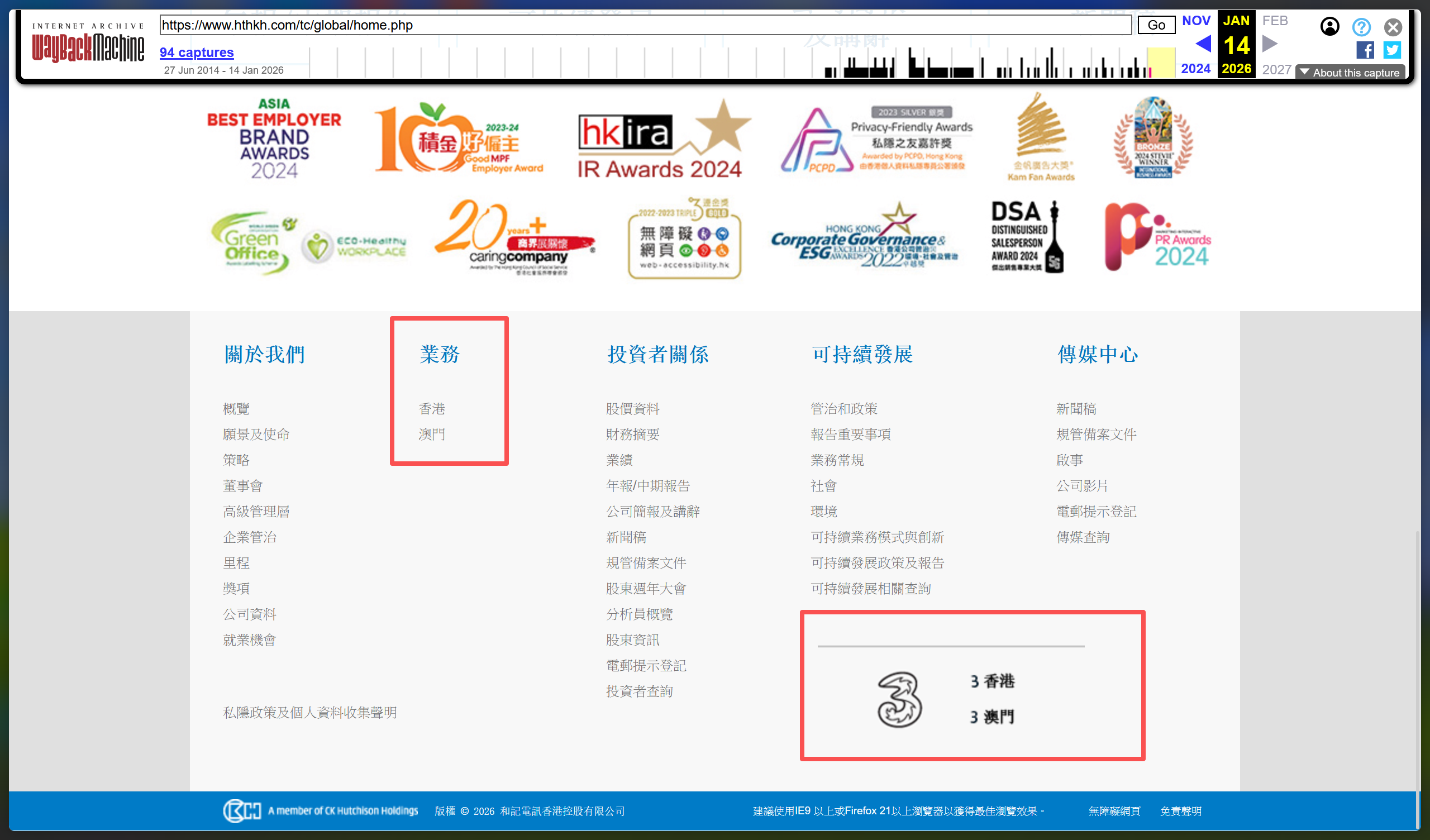Click the Wayback help question icon

coord(1361,27)
